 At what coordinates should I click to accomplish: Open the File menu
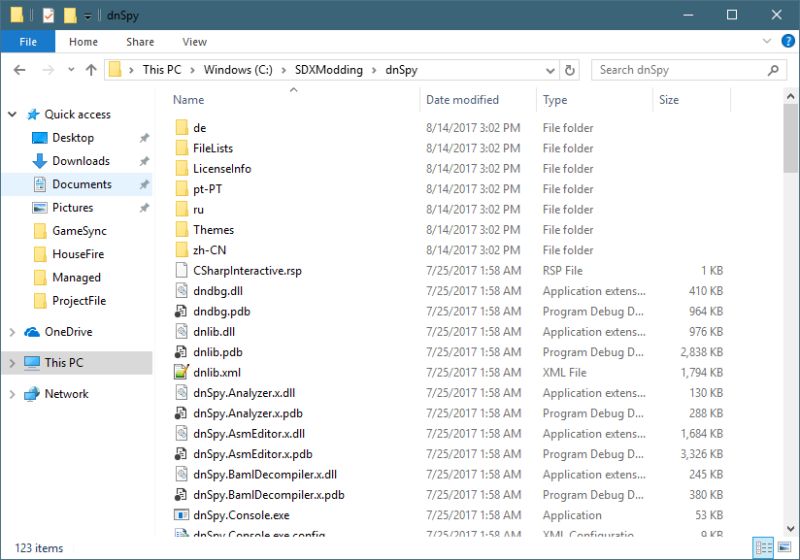point(28,42)
